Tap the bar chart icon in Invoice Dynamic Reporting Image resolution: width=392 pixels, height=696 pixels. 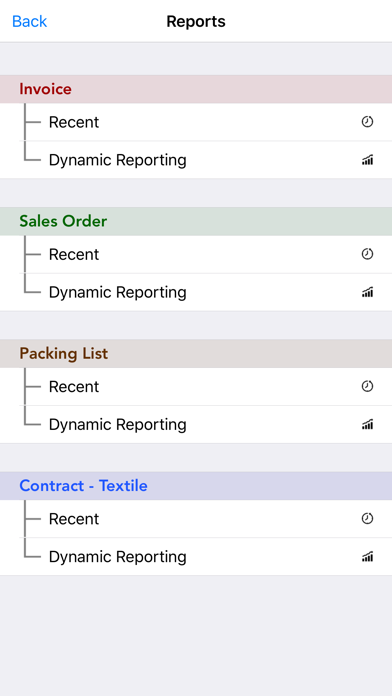(x=367, y=160)
